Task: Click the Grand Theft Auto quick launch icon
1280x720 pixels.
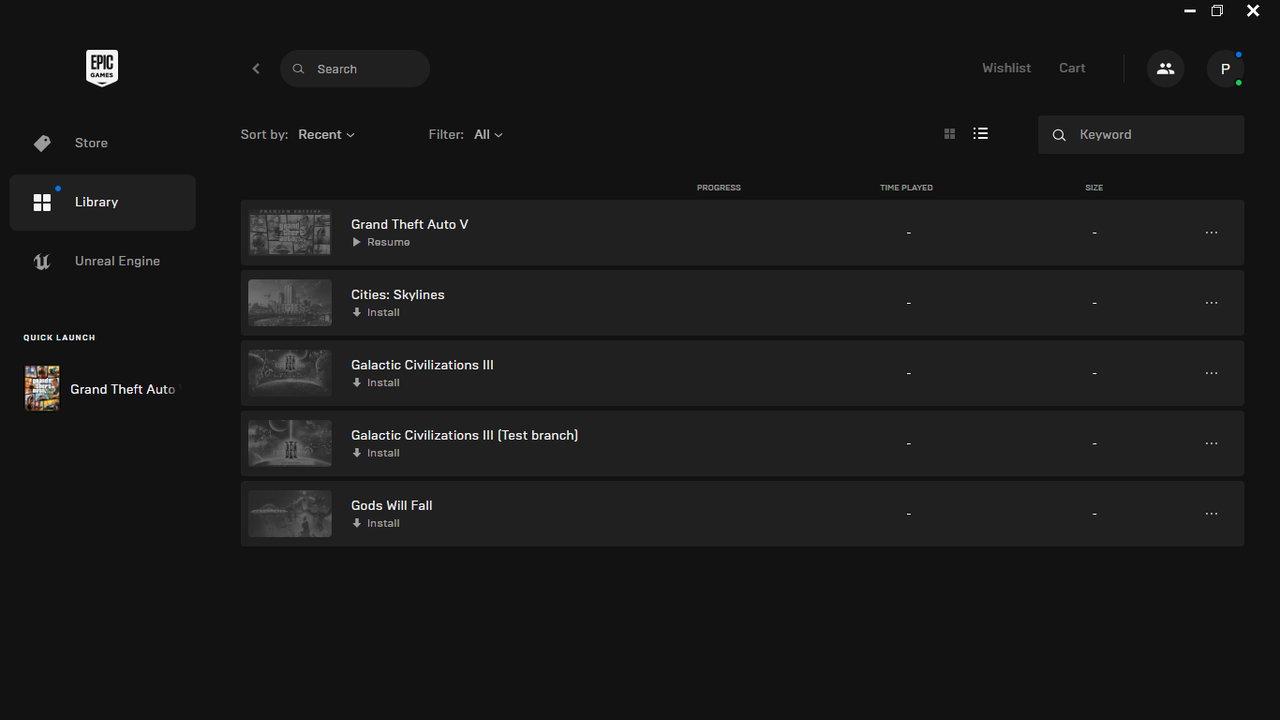Action: point(42,388)
